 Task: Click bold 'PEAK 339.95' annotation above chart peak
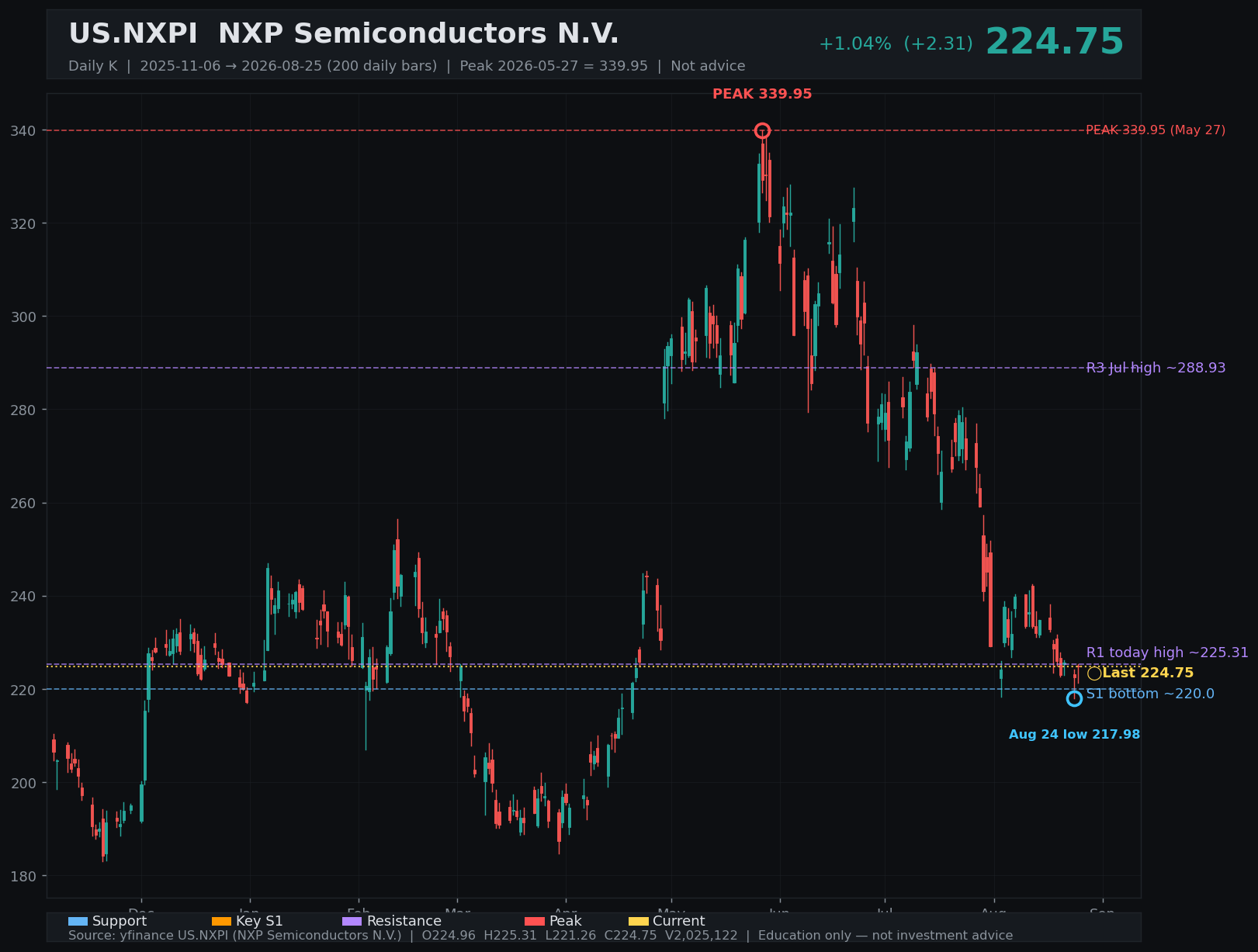762,94
